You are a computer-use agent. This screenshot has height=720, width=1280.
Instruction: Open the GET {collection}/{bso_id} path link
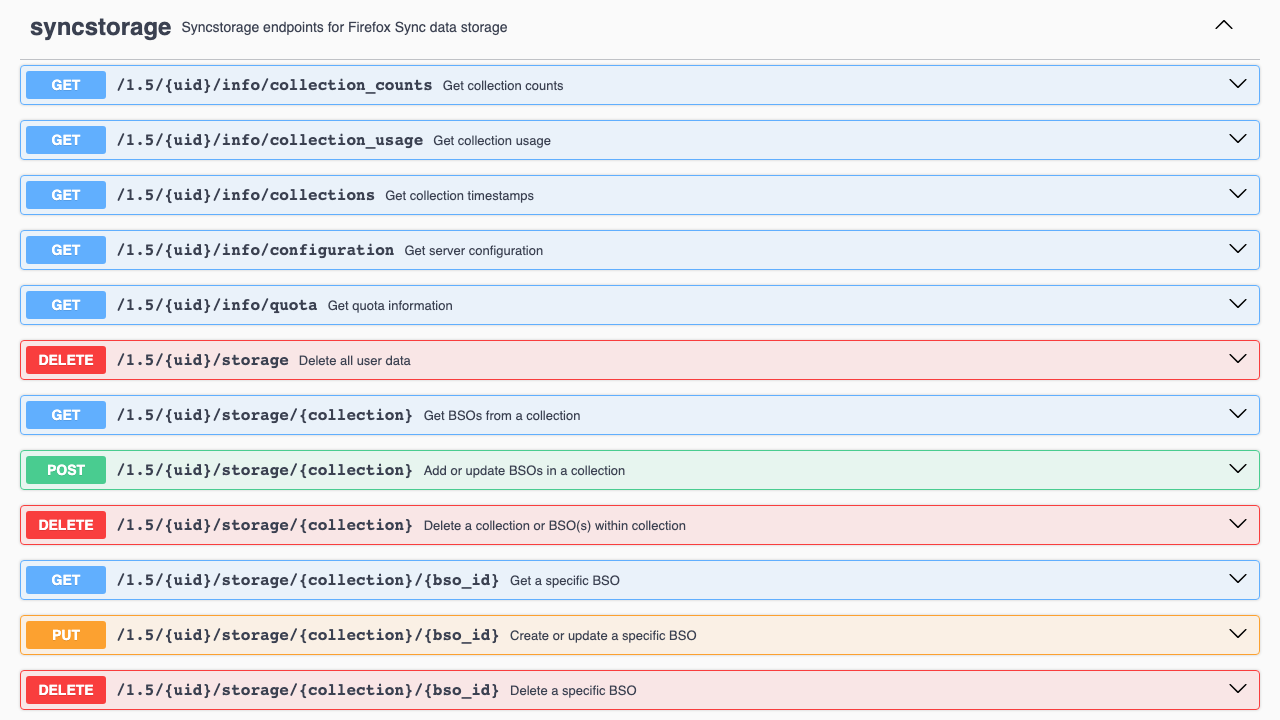(x=308, y=580)
